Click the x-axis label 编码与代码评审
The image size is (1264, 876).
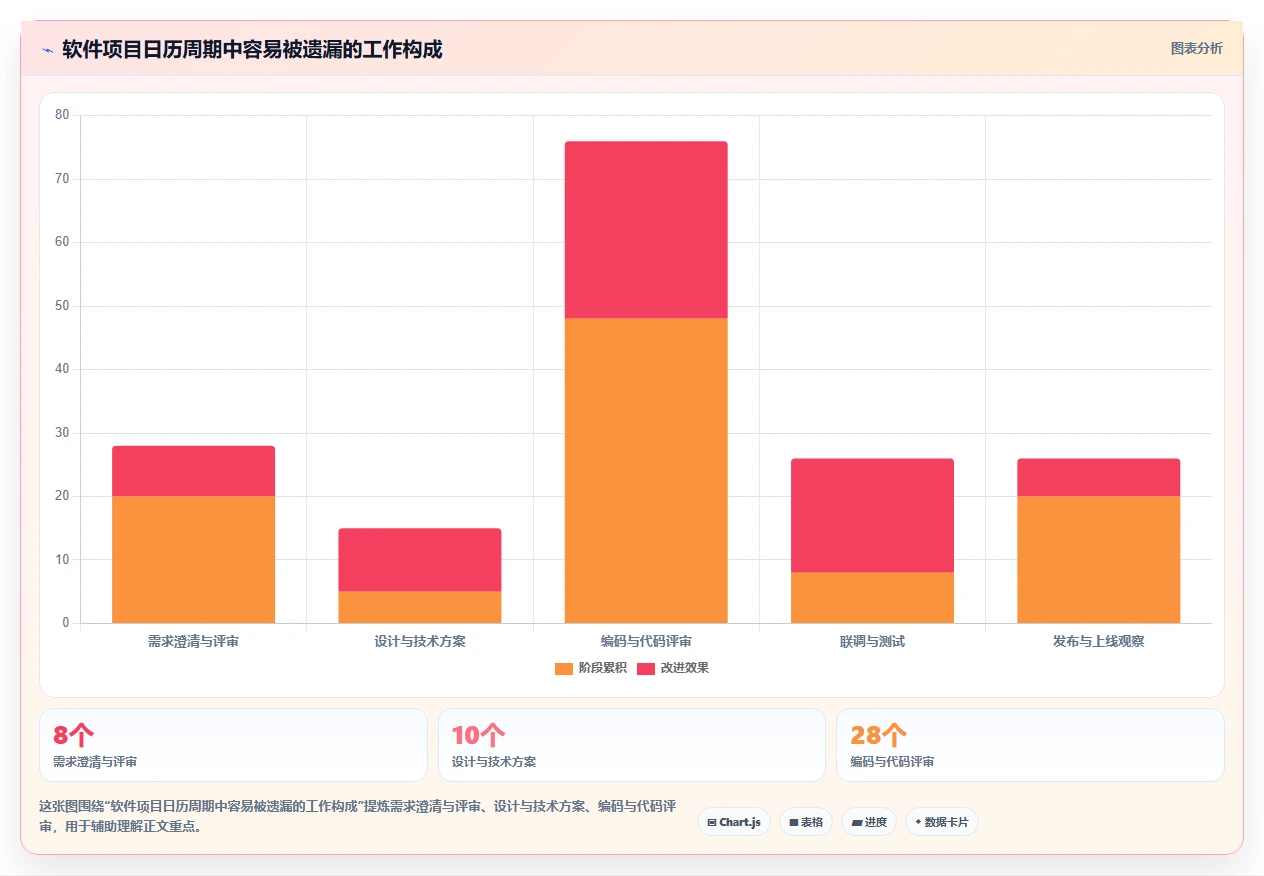(x=646, y=641)
